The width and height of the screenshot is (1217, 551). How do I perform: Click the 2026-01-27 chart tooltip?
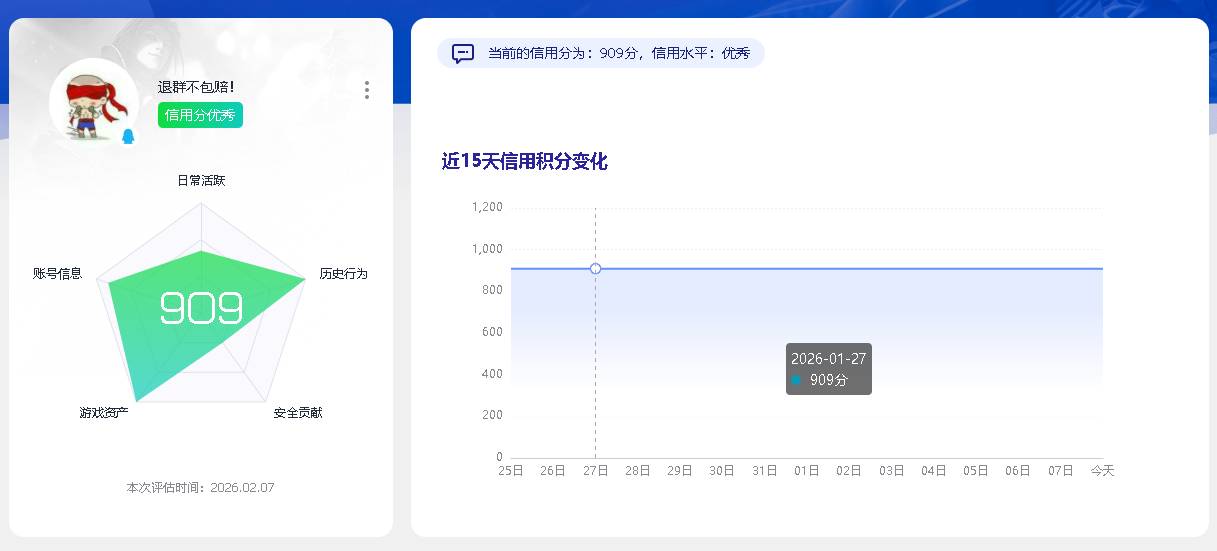tap(829, 369)
